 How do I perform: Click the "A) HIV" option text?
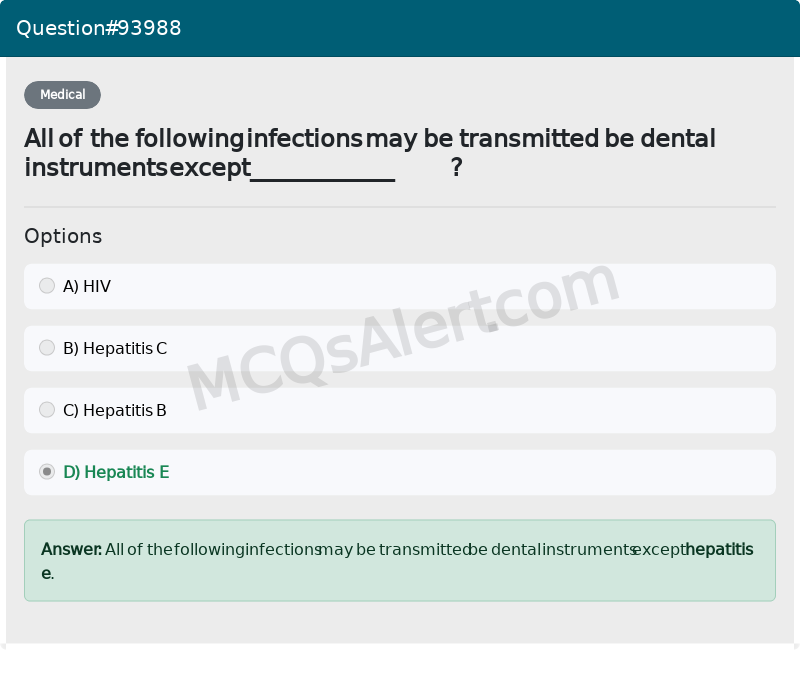87,287
